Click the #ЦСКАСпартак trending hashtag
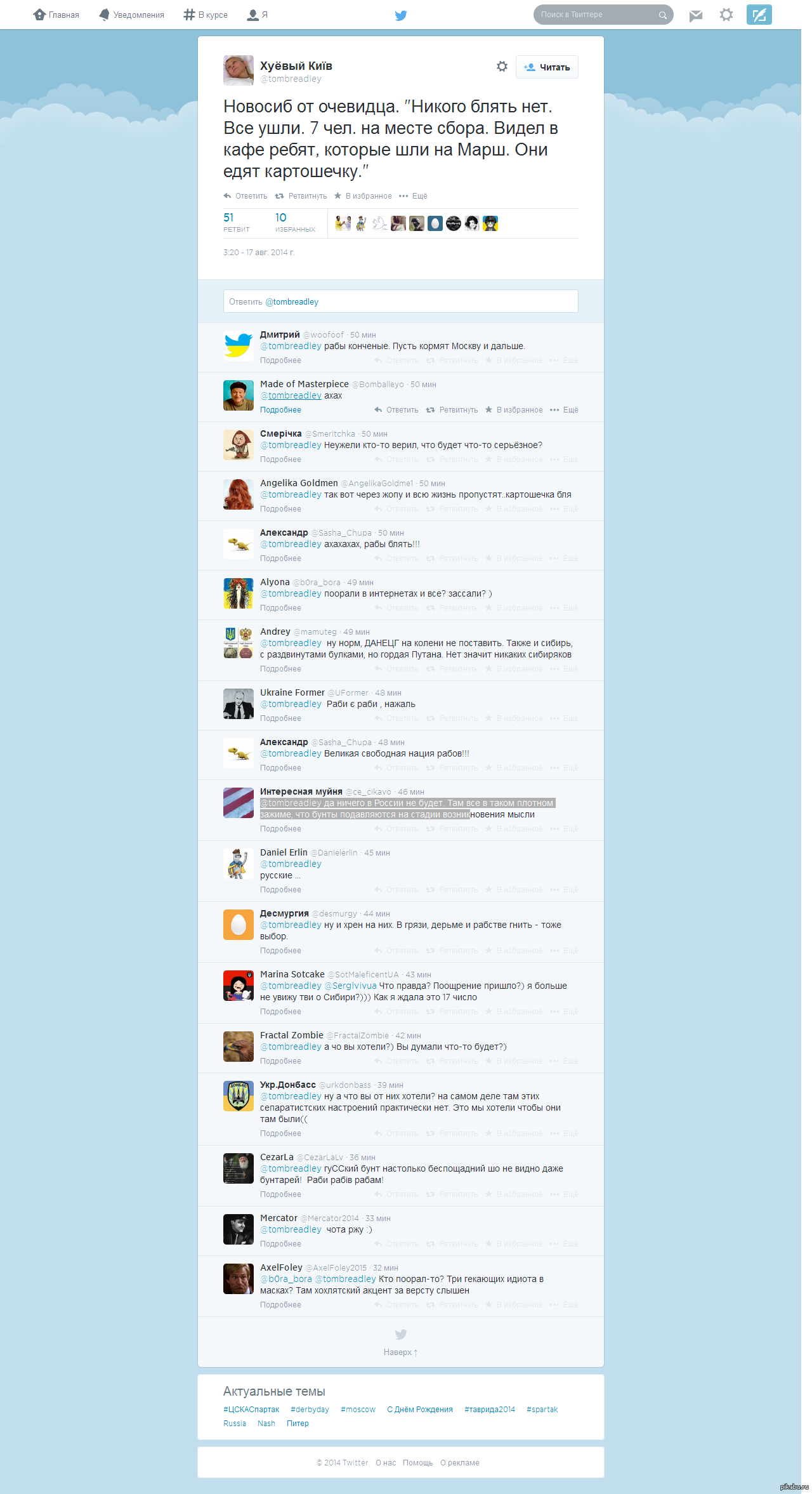 [x=251, y=1410]
